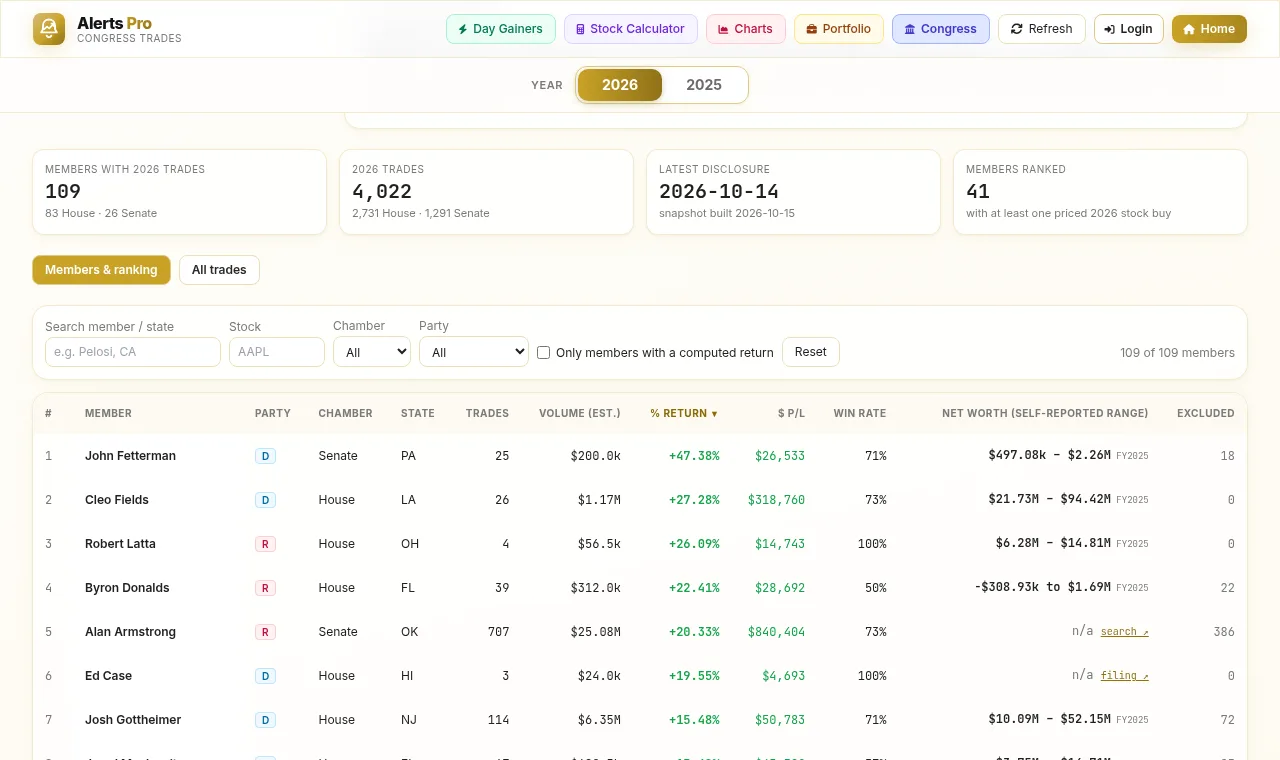Viewport: 1280px width, 760px height.
Task: Sort table by % Return column
Action: tap(685, 413)
